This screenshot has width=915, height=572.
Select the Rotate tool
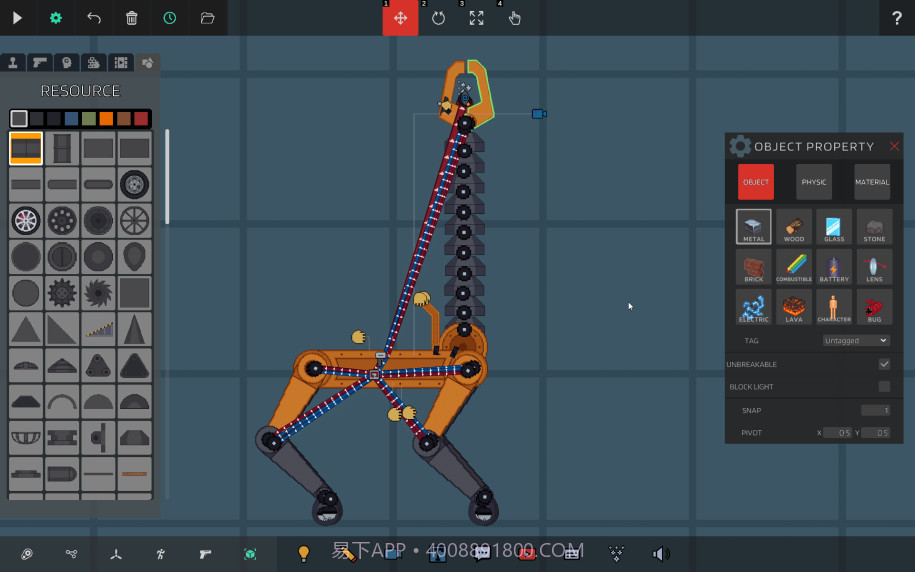(x=438, y=18)
